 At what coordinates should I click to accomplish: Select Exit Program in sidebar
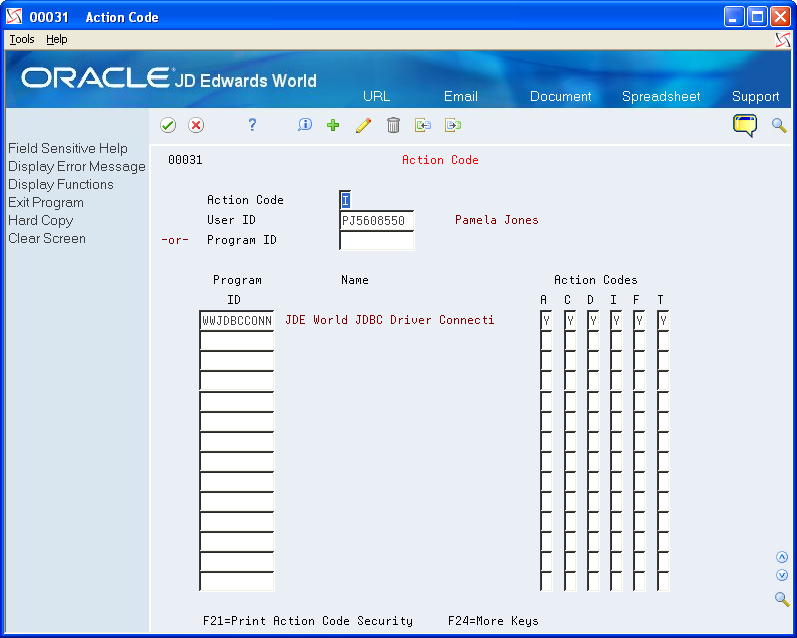point(46,202)
